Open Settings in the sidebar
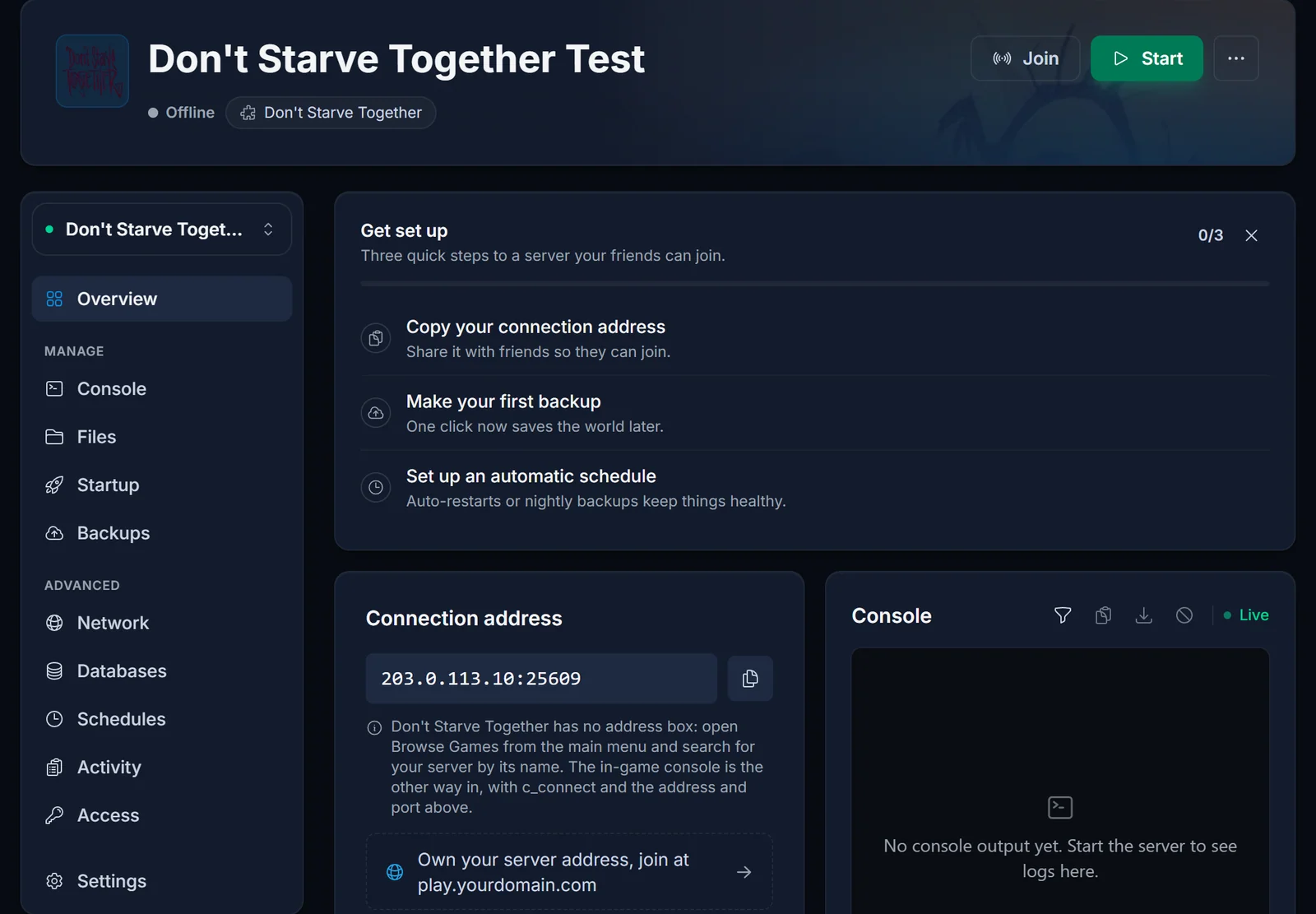1316x914 pixels. (162, 881)
